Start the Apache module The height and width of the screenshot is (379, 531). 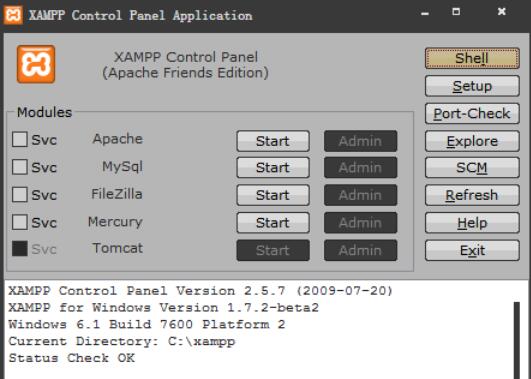[273, 141]
